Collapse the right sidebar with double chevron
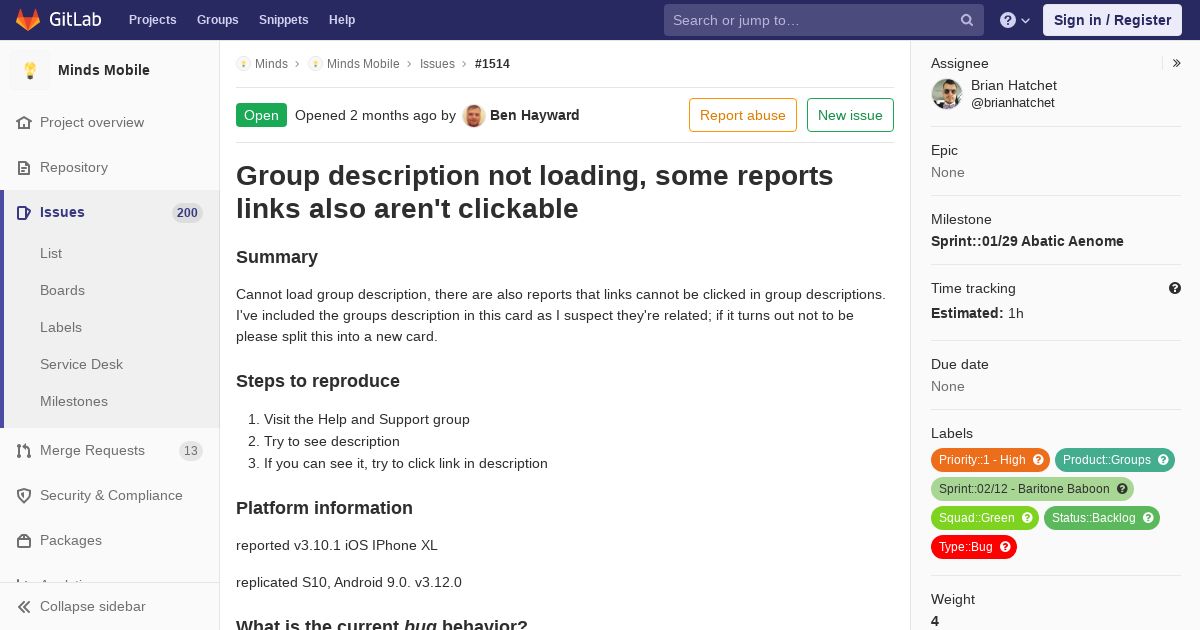Viewport: 1200px width, 630px height. 1177,63
